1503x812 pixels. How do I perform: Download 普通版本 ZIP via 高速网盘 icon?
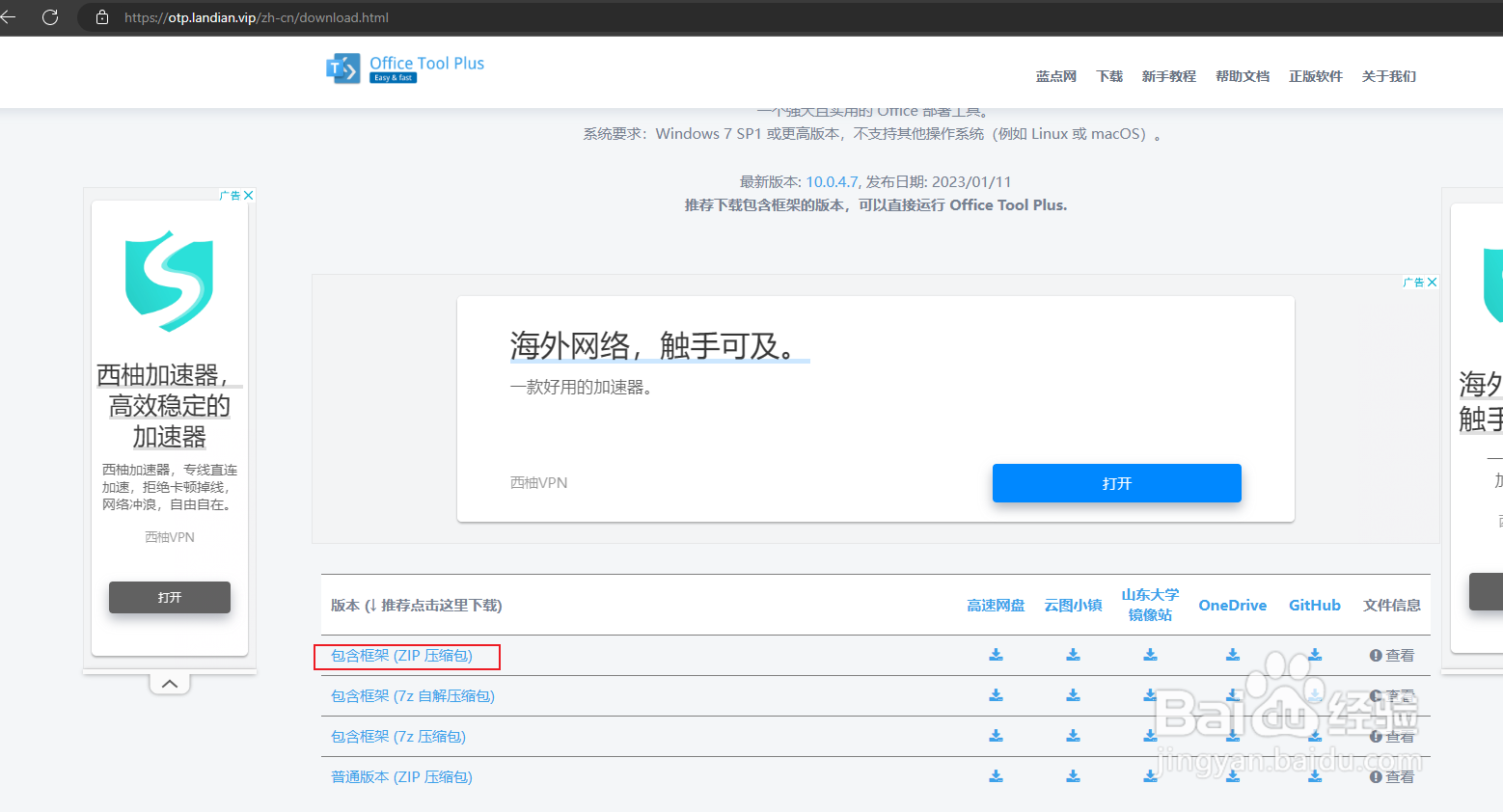997,776
